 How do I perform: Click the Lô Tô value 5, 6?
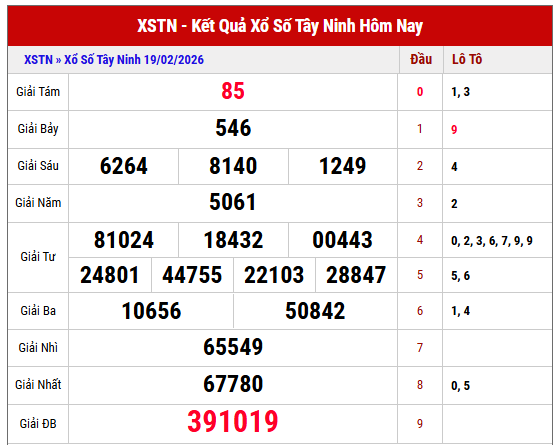click(x=460, y=276)
